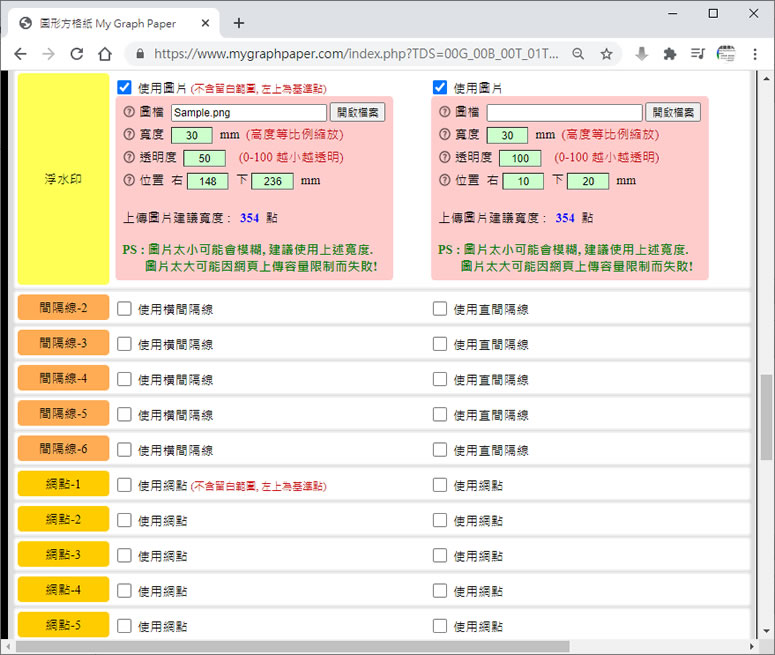Click the horizontal scrollbar thumb
The width and height of the screenshot is (775, 655).
293,646
